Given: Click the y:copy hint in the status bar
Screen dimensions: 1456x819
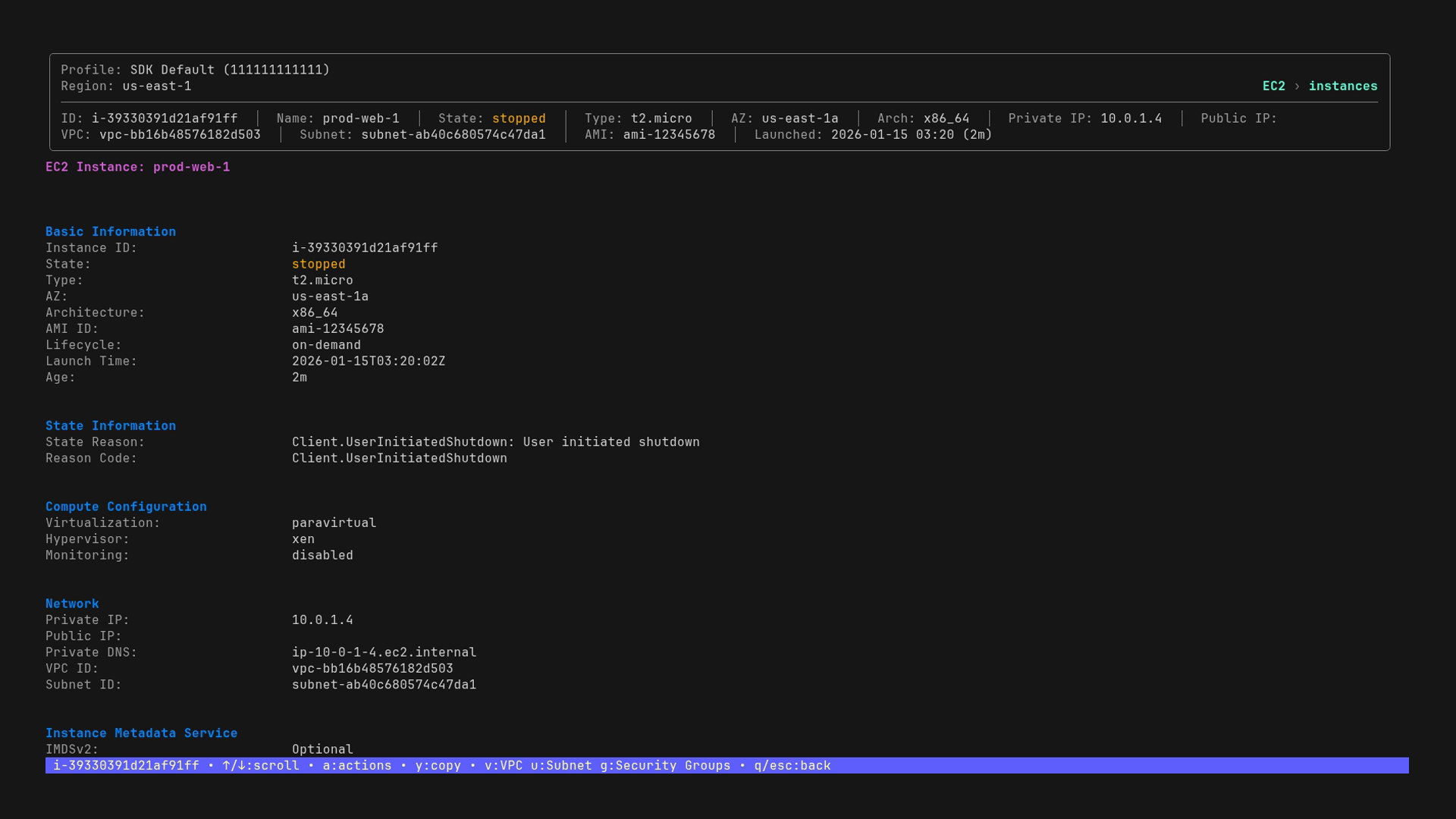Looking at the screenshot, I should click(x=438, y=766).
